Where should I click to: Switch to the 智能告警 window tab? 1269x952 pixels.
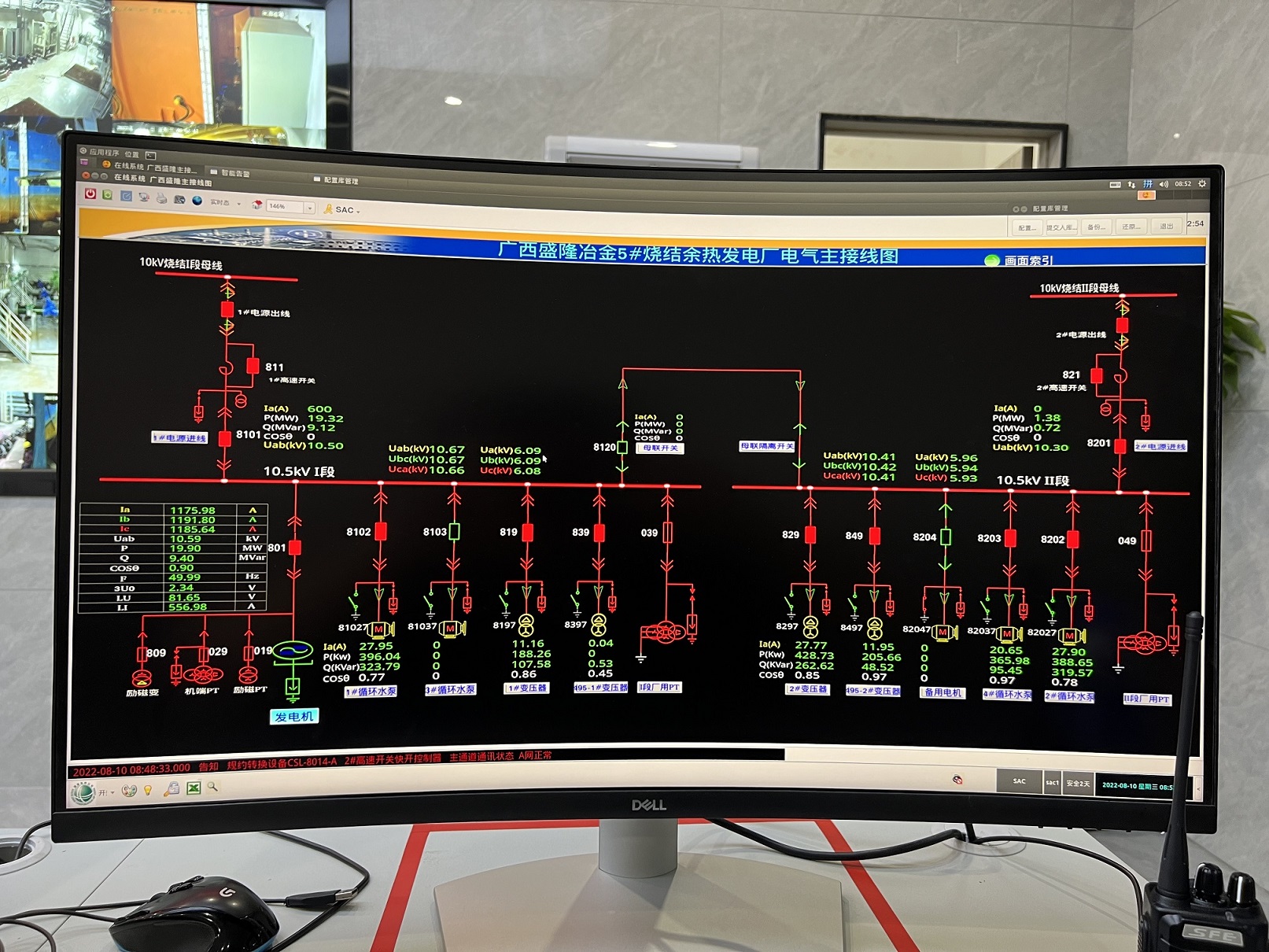point(234,173)
